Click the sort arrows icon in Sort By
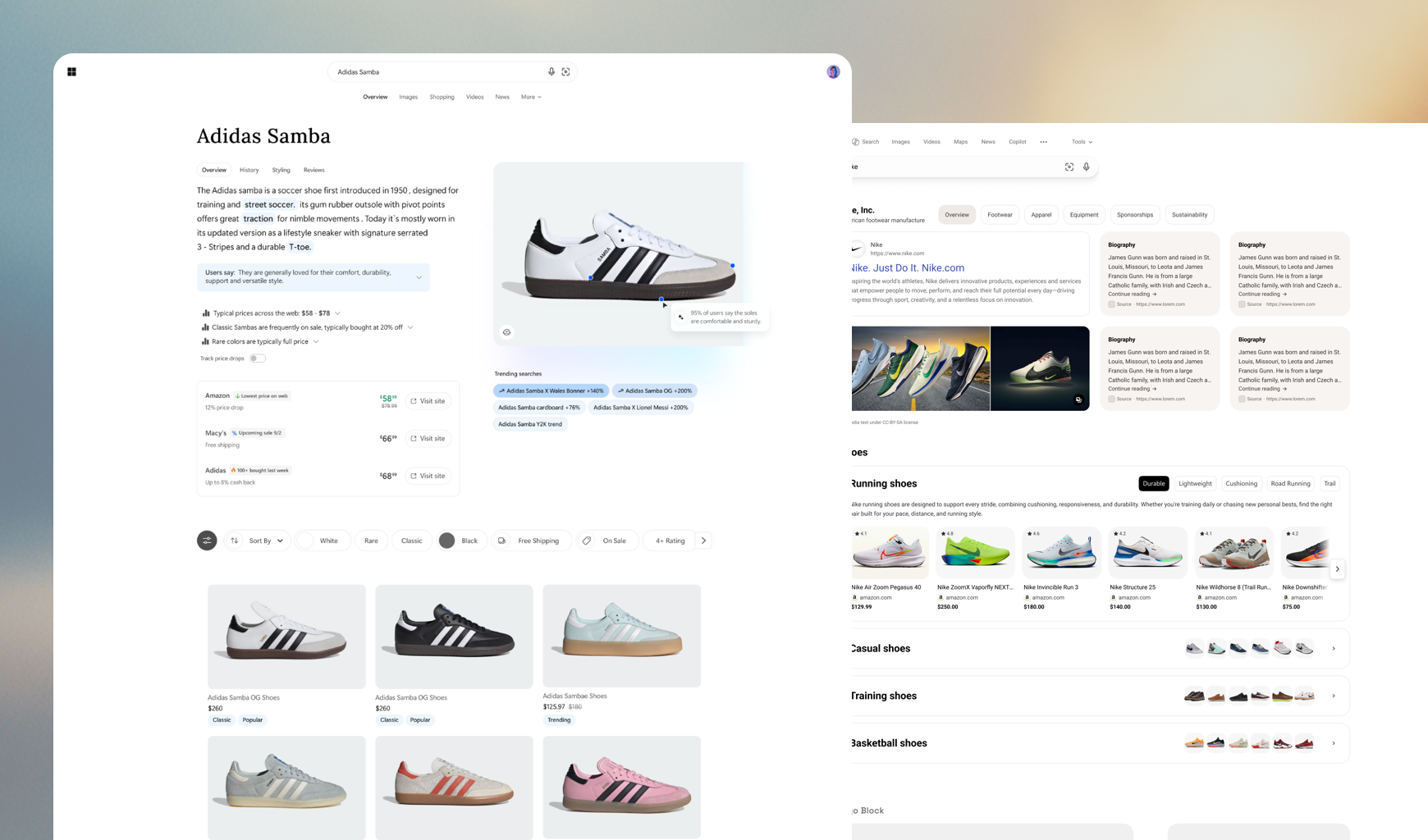 235,541
